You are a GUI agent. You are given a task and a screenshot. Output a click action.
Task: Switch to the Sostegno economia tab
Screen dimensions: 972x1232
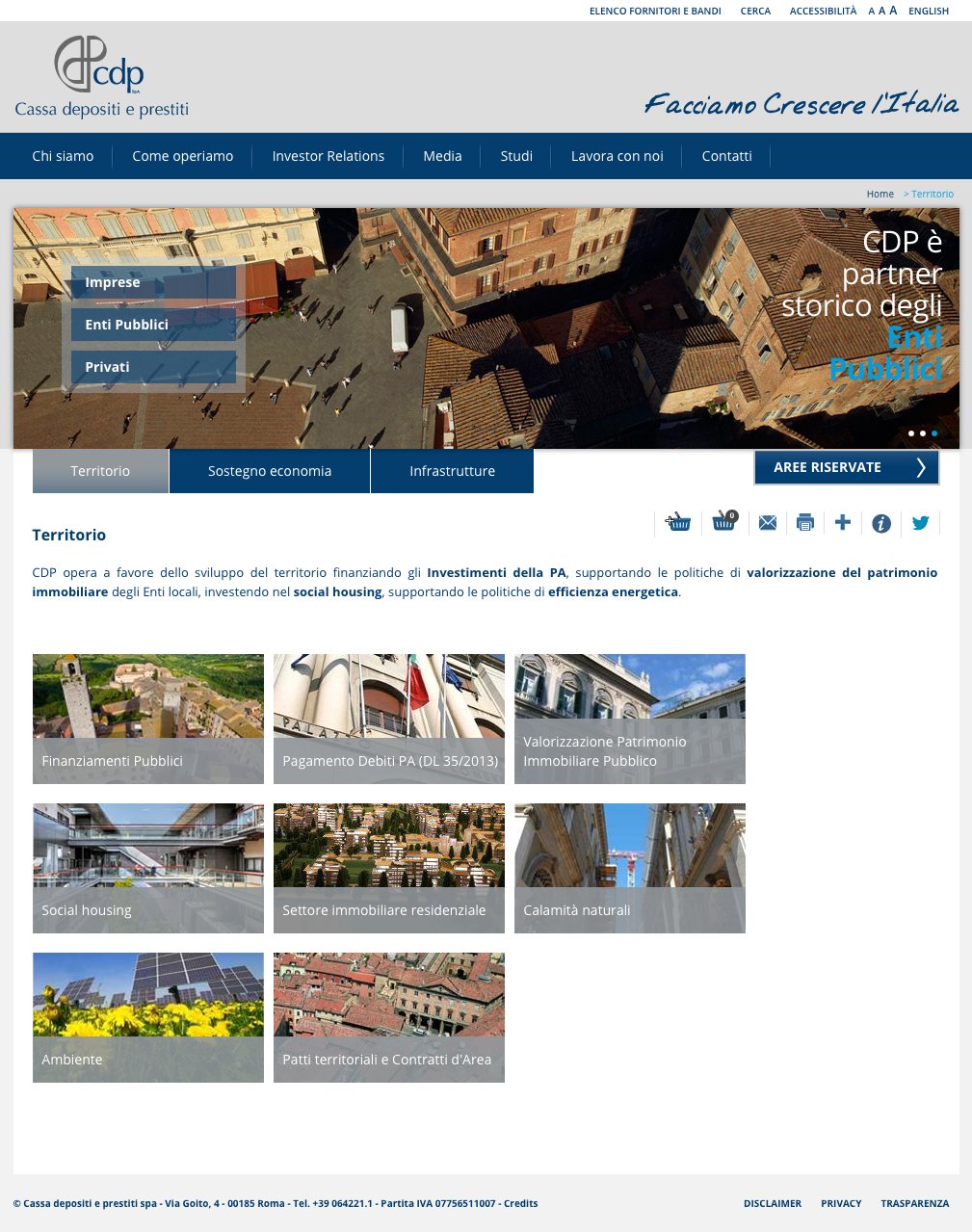coord(270,471)
